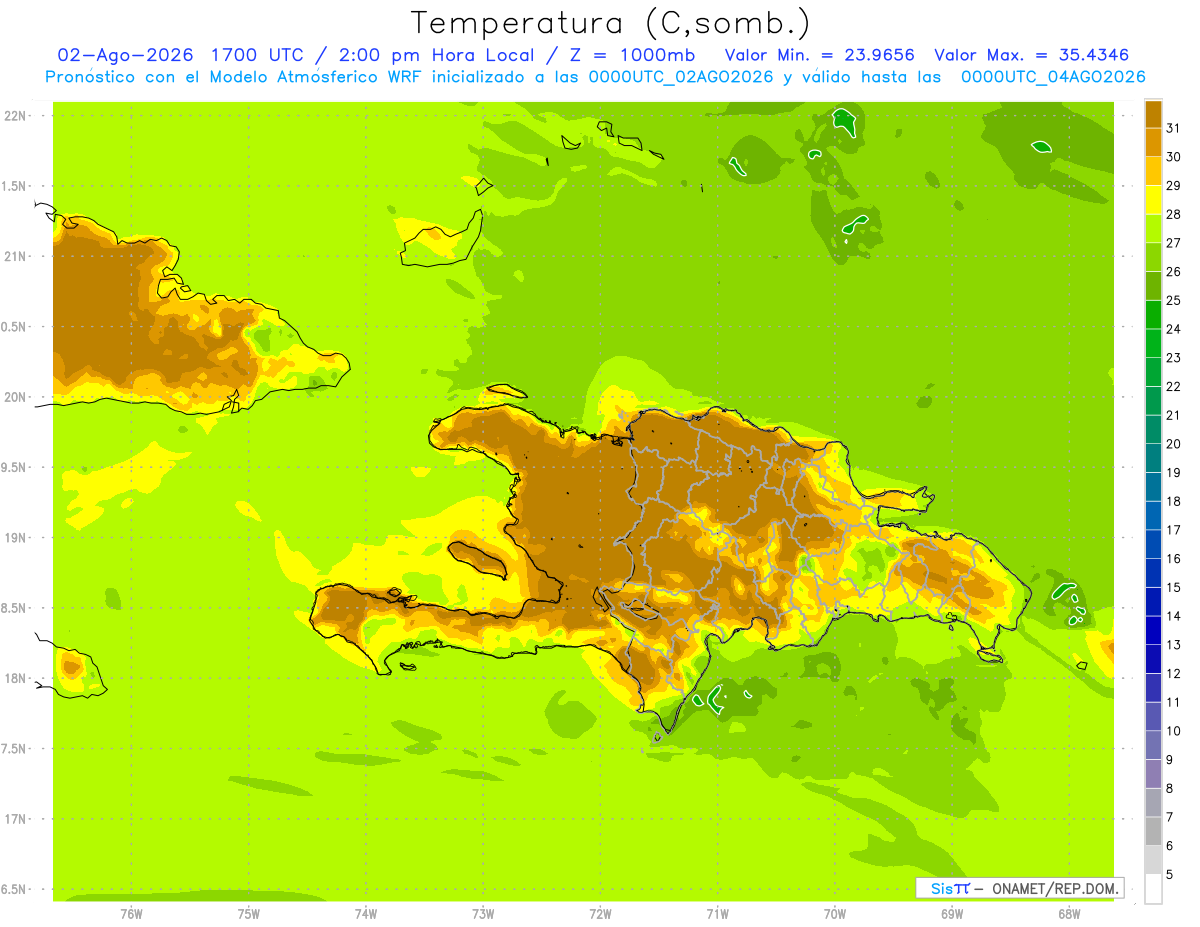Click '2:00 pm Hora Local' text

coord(434,55)
